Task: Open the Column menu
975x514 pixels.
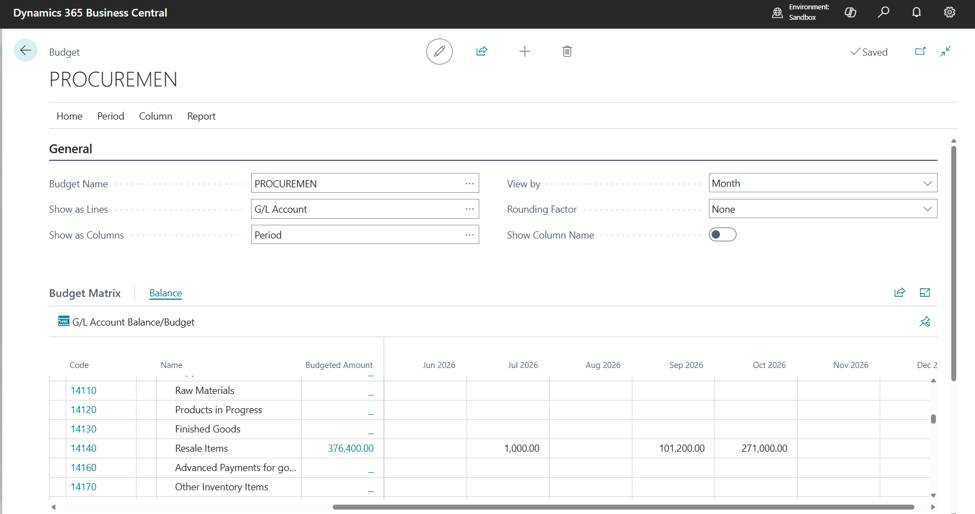Action: click(155, 116)
